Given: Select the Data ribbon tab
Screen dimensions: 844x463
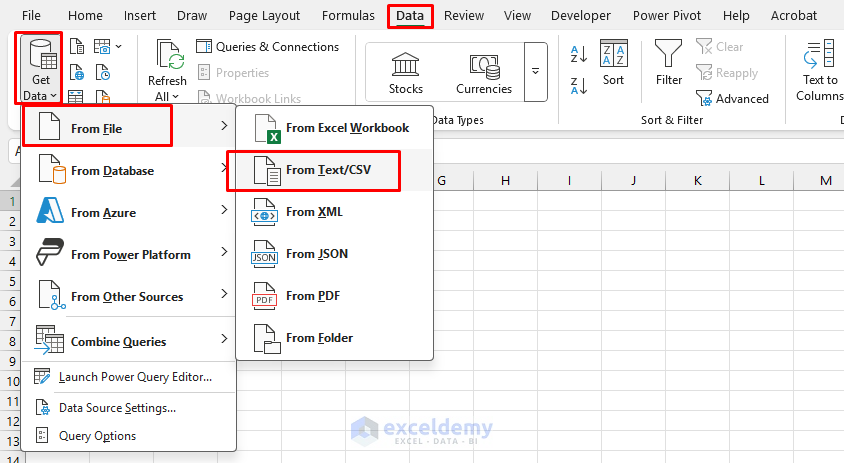Looking at the screenshot, I should [x=410, y=16].
